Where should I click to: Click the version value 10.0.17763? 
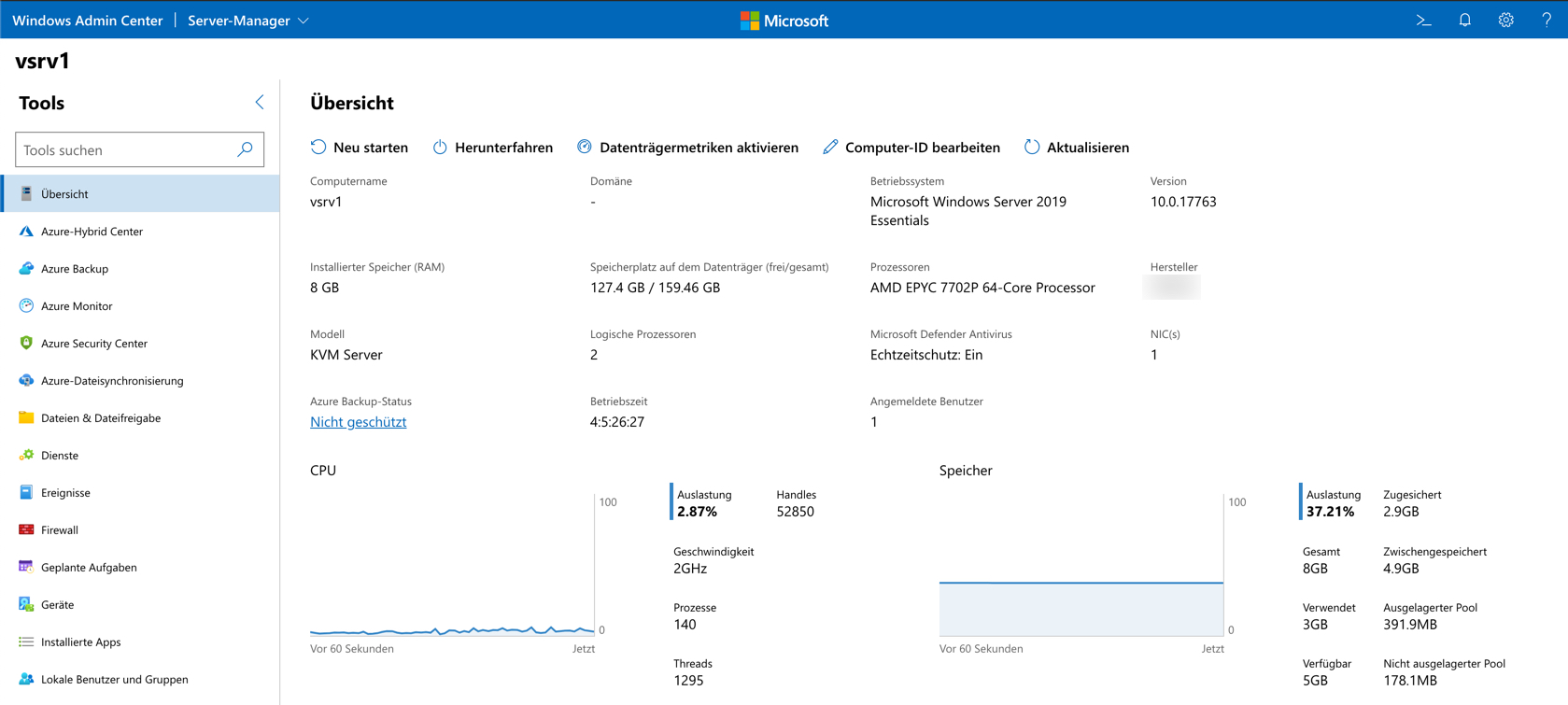(x=1183, y=202)
